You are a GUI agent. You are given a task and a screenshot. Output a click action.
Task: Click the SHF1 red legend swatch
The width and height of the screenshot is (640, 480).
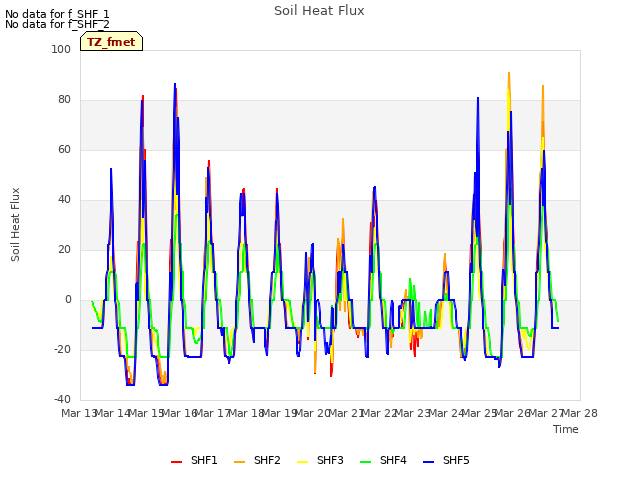pos(176,461)
